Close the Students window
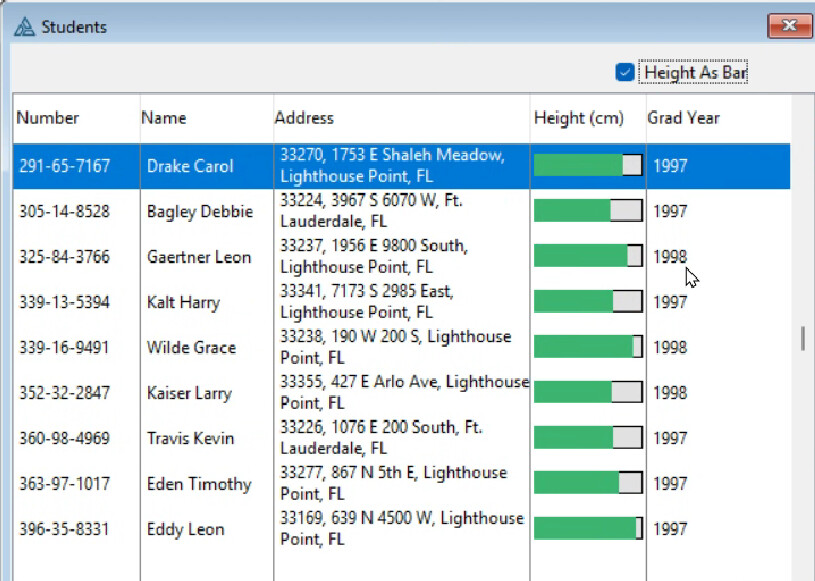 pyautogui.click(x=788, y=26)
